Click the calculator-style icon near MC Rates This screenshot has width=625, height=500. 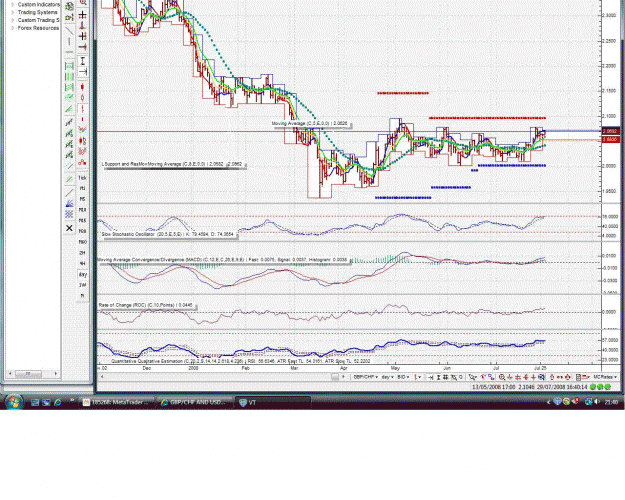pos(578,377)
